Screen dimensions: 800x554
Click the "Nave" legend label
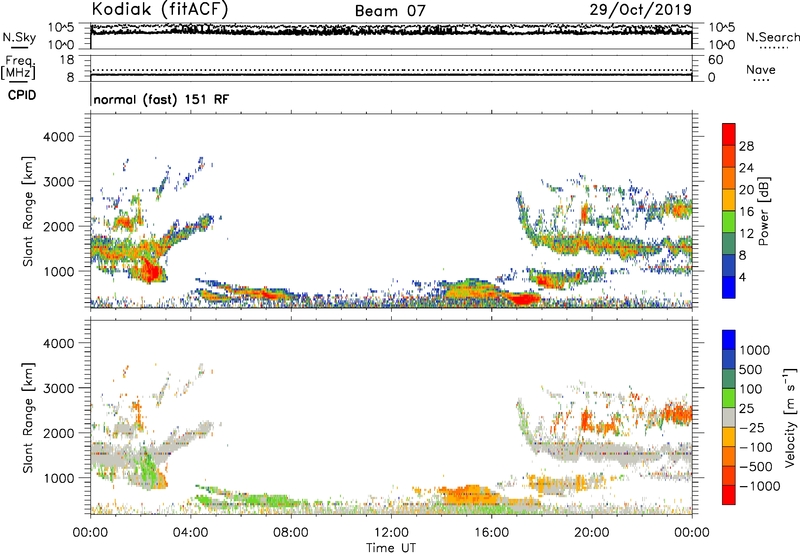pos(761,69)
